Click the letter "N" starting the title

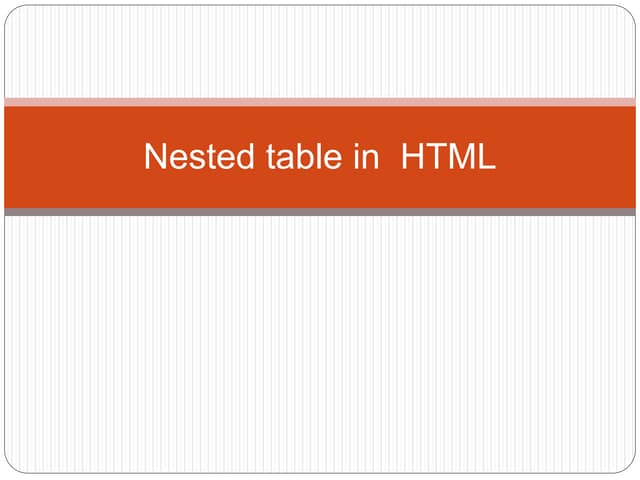156,156
